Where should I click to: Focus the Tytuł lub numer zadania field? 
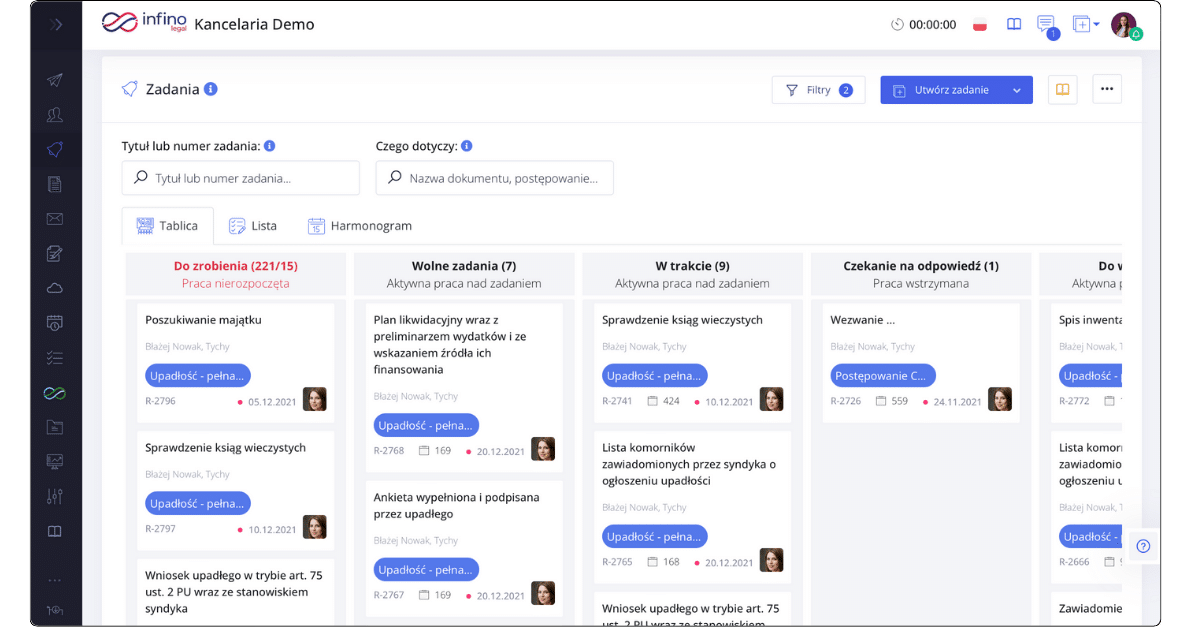[240, 178]
